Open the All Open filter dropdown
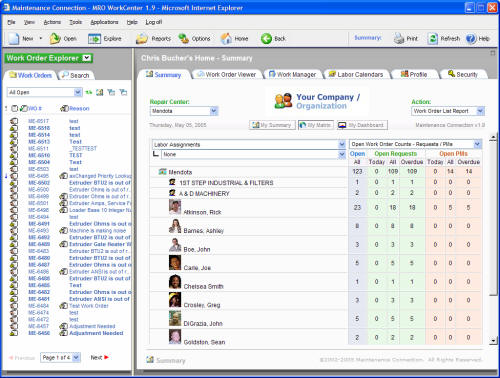Image resolution: width=500 pixels, height=378 pixels. coord(78,92)
